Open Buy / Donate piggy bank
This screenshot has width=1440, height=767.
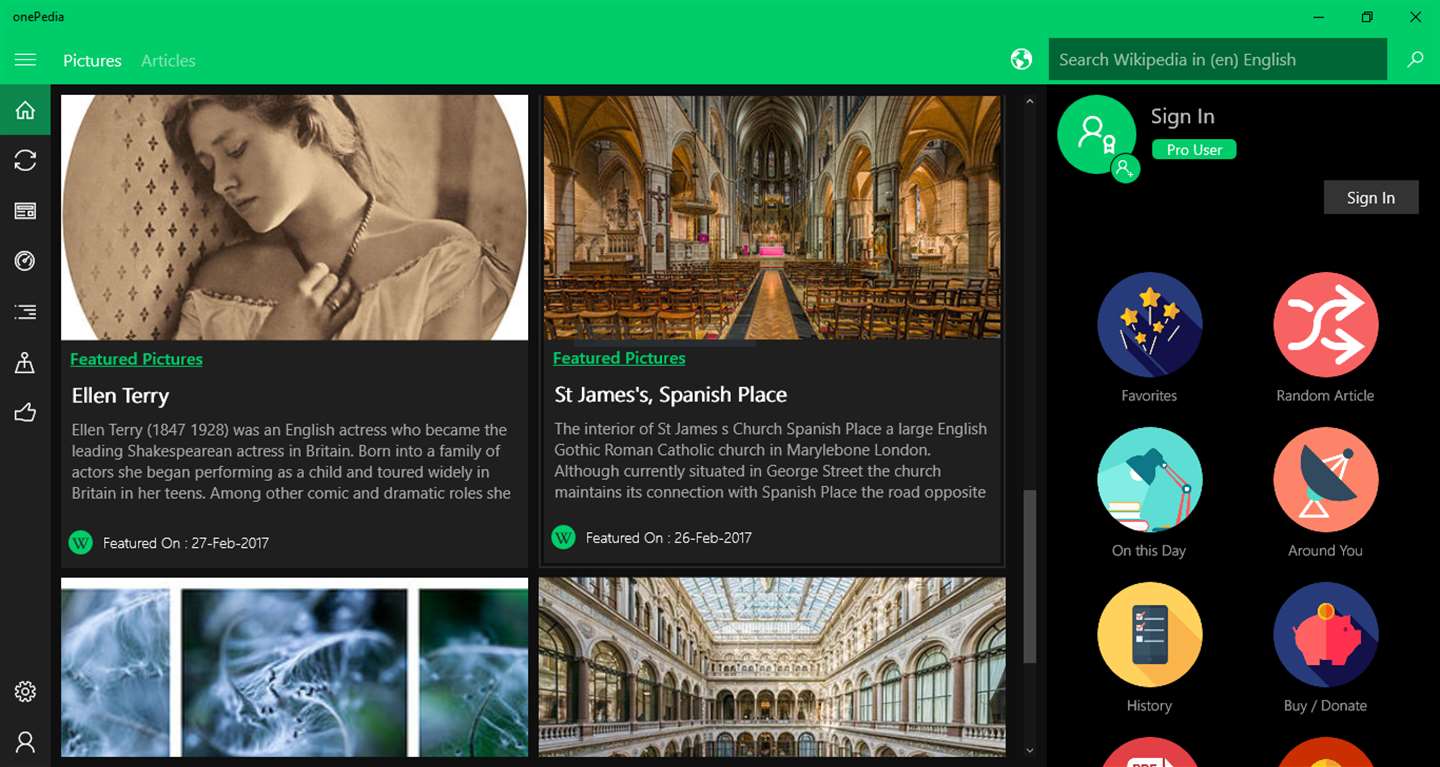[1325, 635]
